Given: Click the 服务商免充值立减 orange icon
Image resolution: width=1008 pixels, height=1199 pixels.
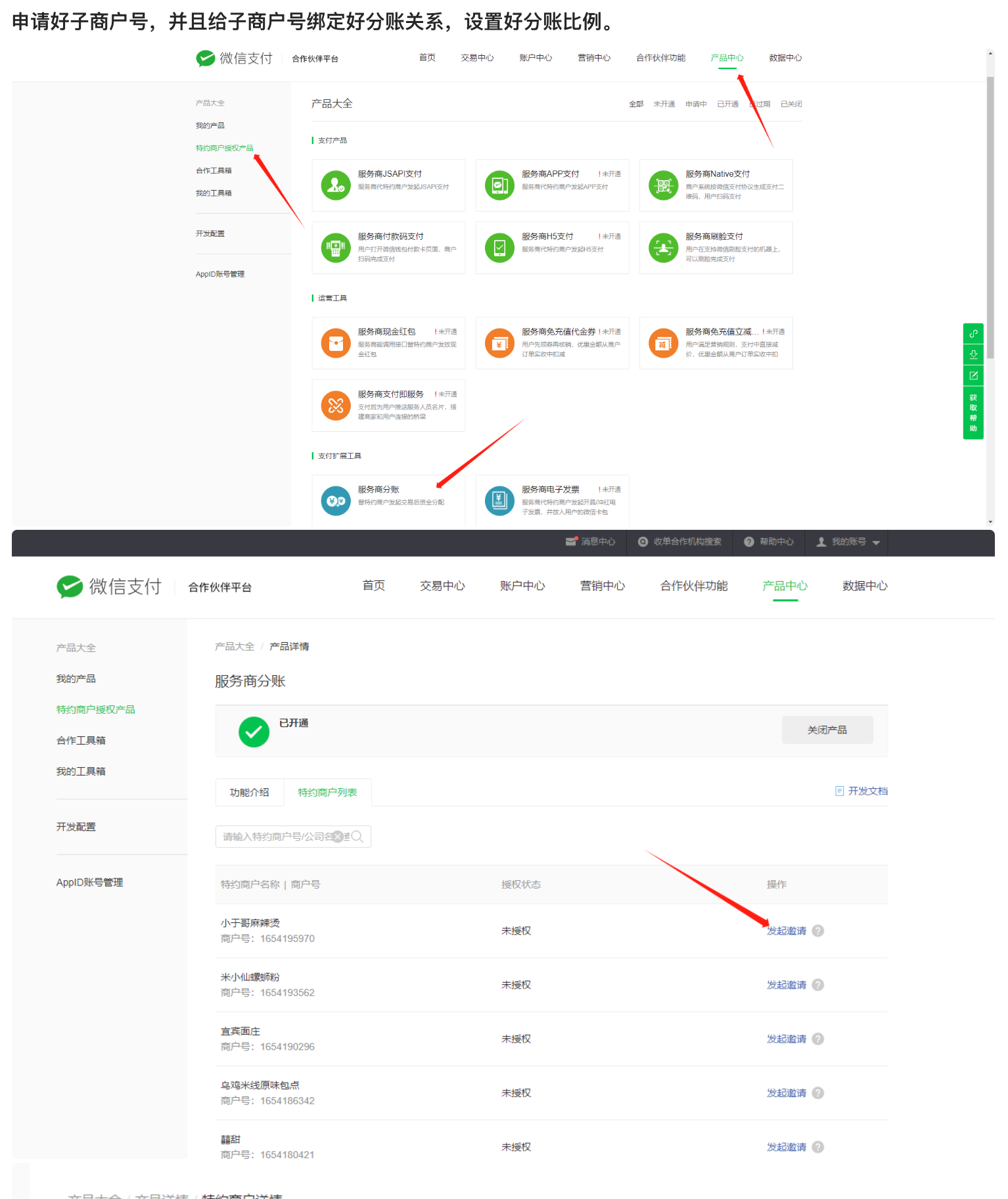Looking at the screenshot, I should pos(664,343).
